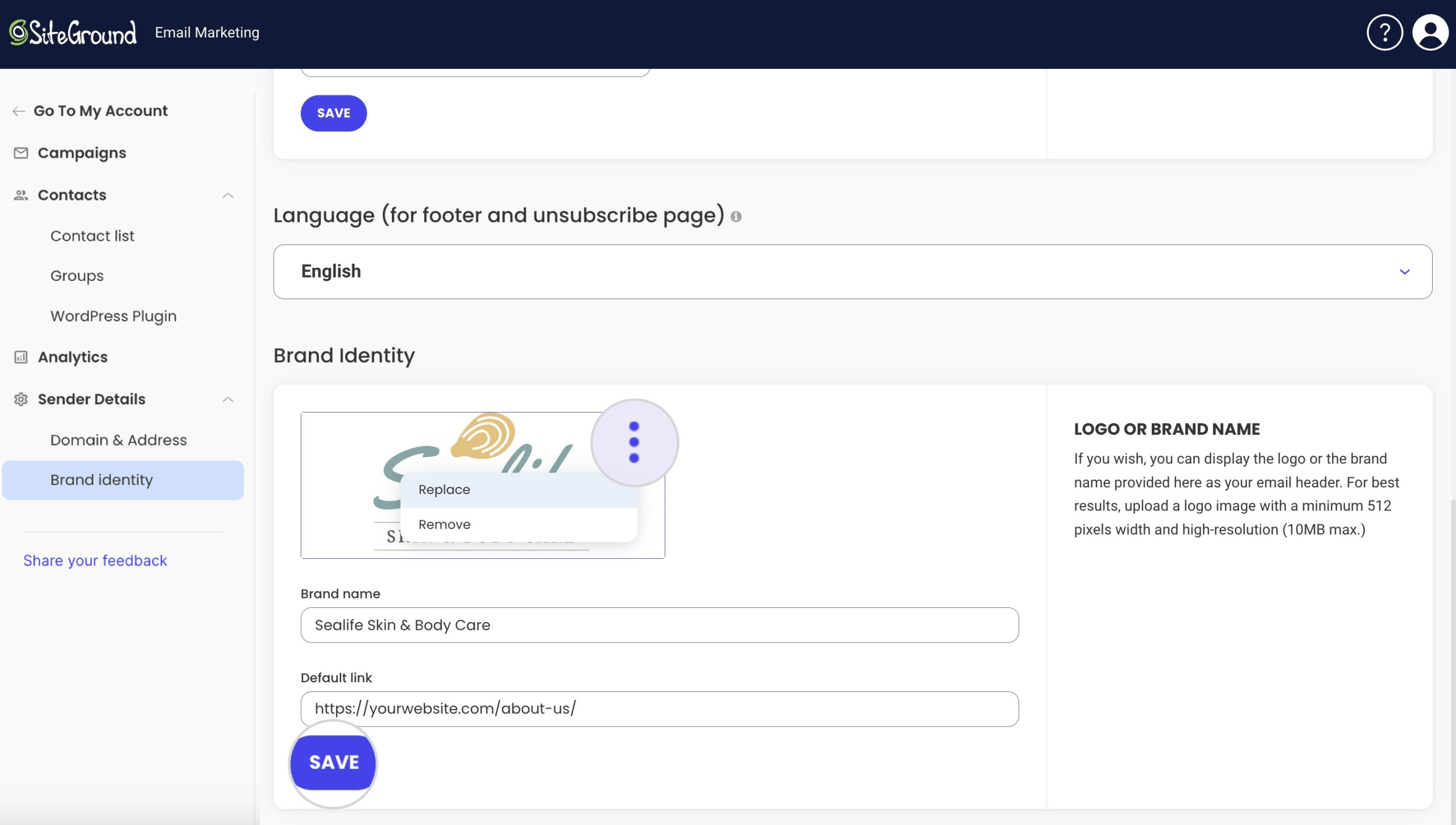Click the Share your feedback link

[95, 560]
